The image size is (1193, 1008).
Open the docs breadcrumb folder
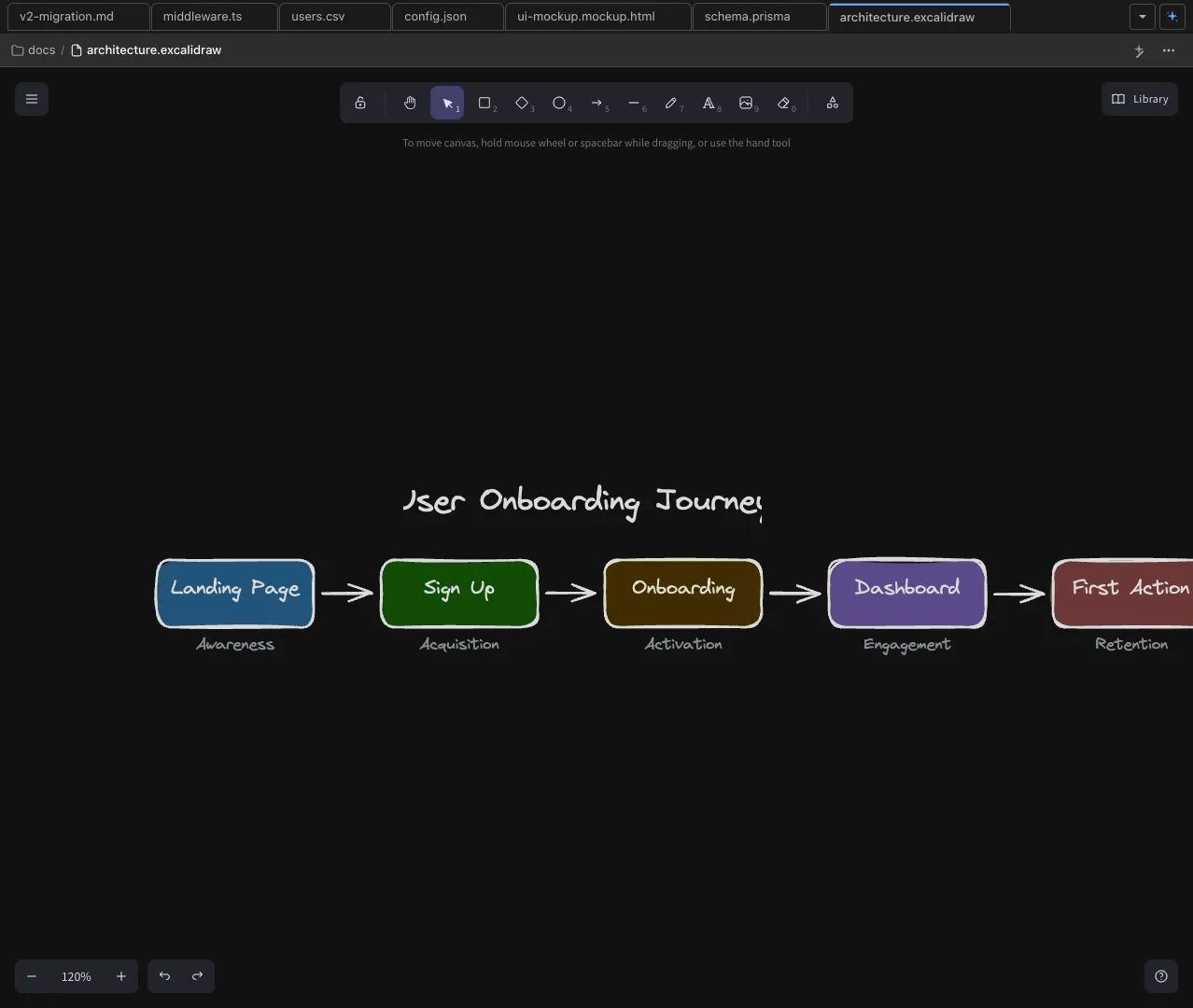coord(41,49)
